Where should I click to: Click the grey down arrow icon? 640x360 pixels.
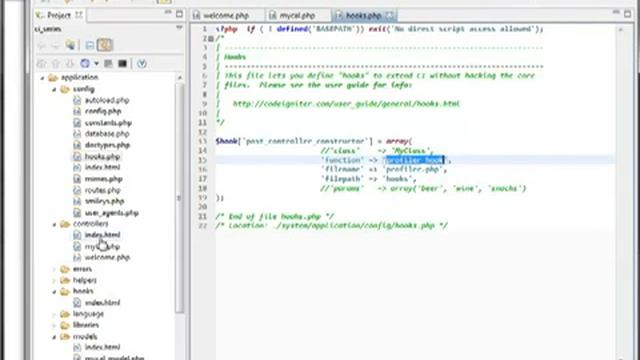pyautogui.click(x=69, y=64)
